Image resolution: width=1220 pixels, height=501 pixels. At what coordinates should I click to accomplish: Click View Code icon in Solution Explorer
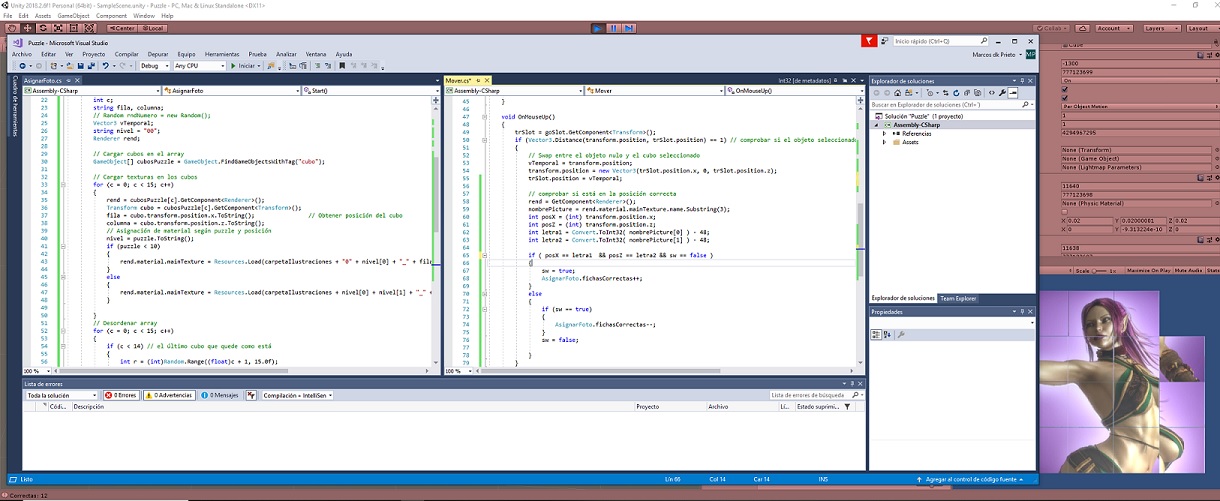click(x=991, y=93)
